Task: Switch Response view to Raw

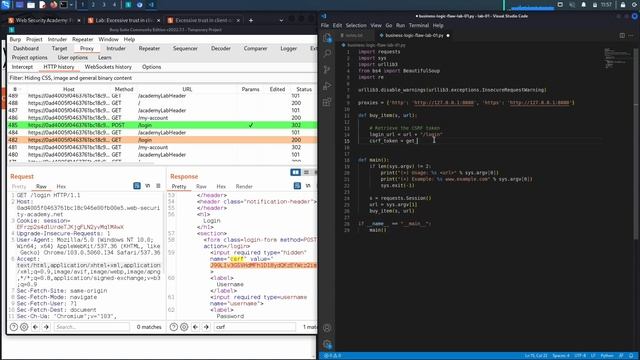Action: tap(201, 187)
